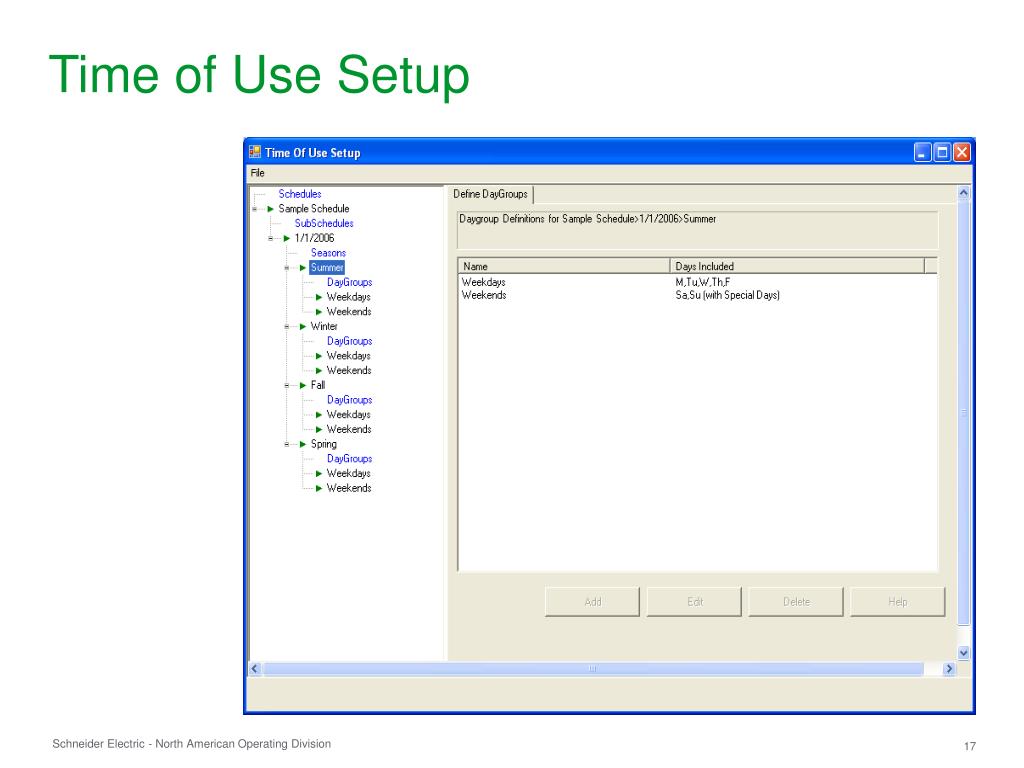Select the Fall season node
This screenshot has width=1024, height=768.
tap(317, 385)
